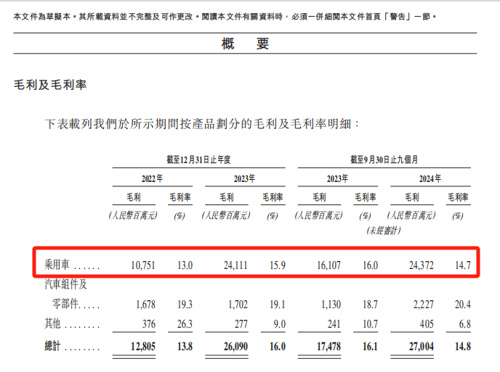Image resolution: width=500 pixels, height=372 pixels.
Task: Select the 其他 row label
Action: pos(53,323)
